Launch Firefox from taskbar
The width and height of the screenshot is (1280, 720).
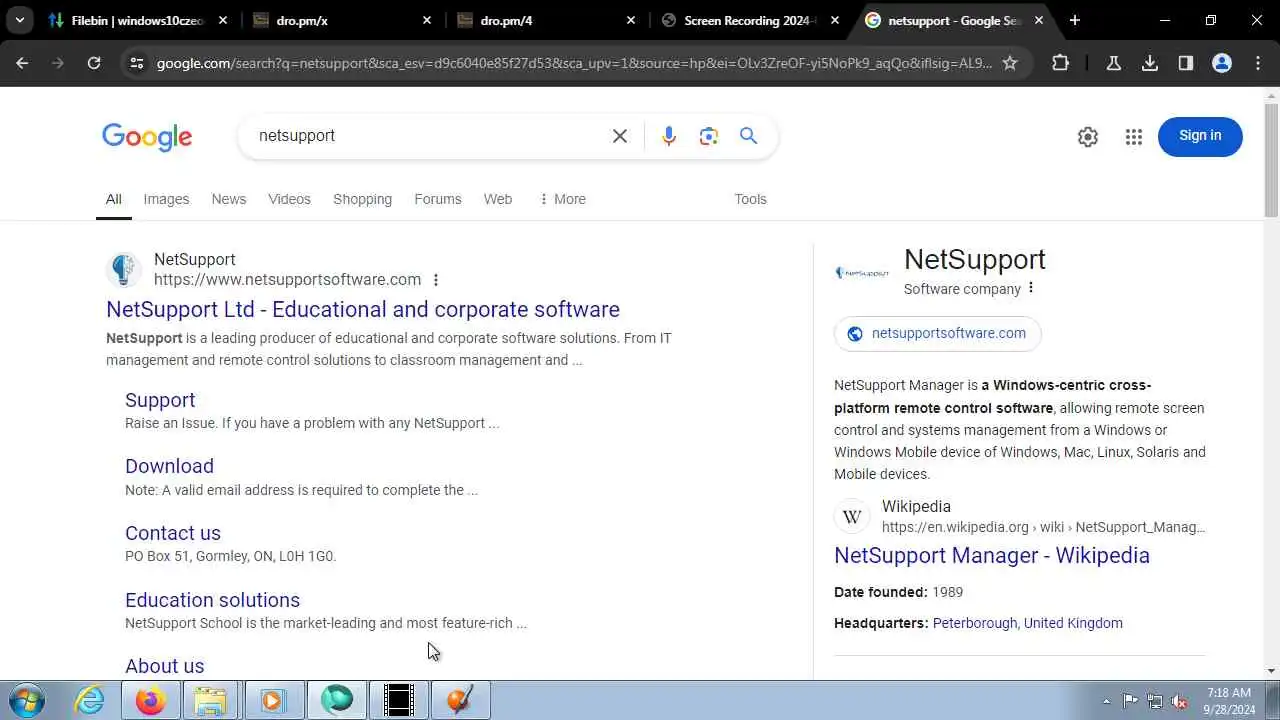151,700
